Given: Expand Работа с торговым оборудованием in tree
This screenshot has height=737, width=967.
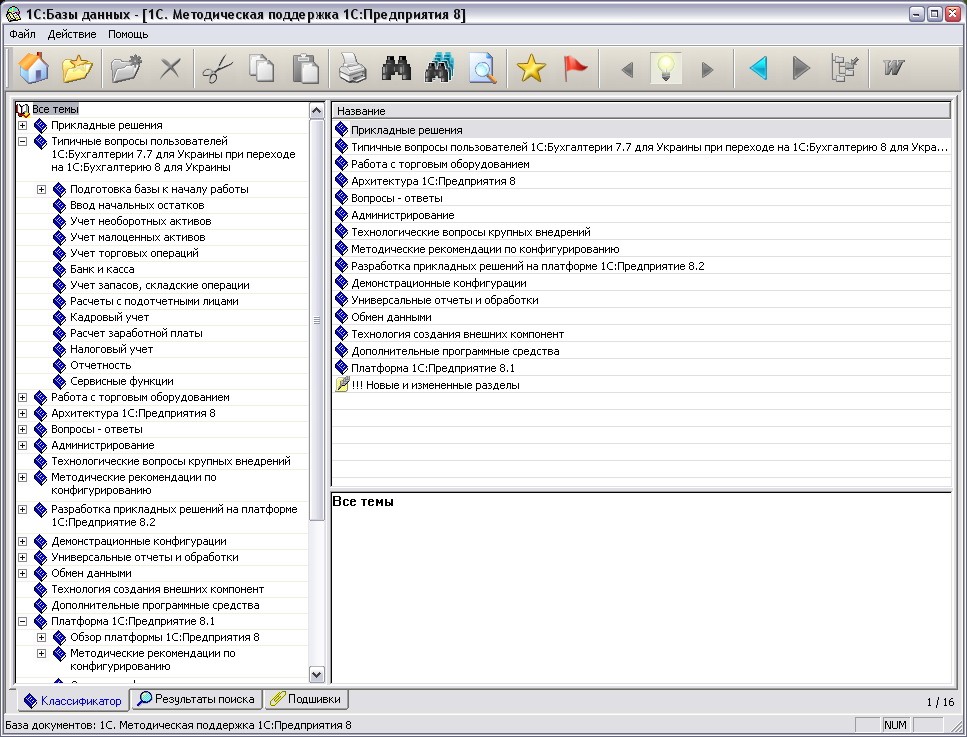Looking at the screenshot, I should pyautogui.click(x=23, y=397).
